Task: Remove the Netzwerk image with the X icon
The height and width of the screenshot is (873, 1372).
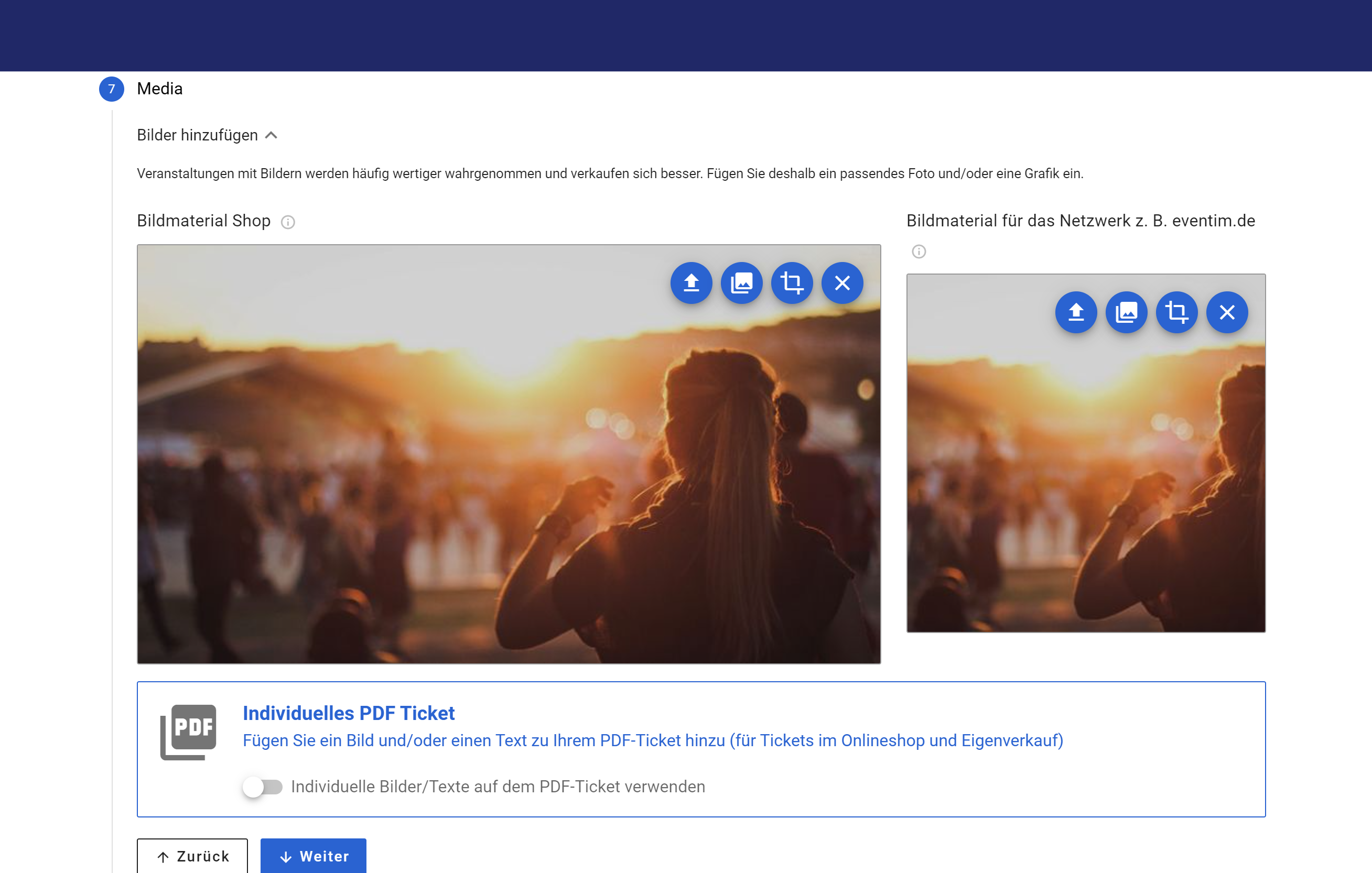Action: (x=1227, y=312)
